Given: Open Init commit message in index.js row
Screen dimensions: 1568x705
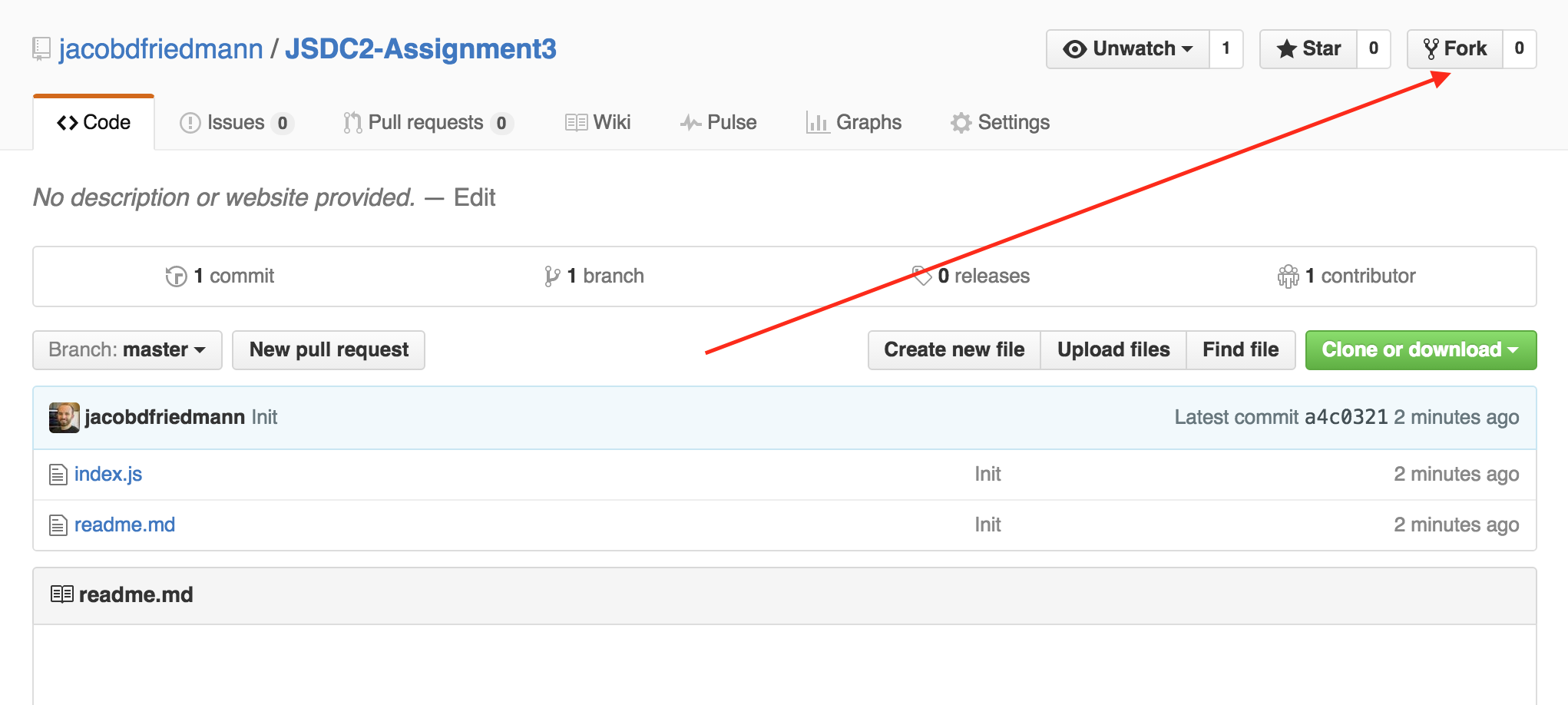Looking at the screenshot, I should (x=987, y=475).
